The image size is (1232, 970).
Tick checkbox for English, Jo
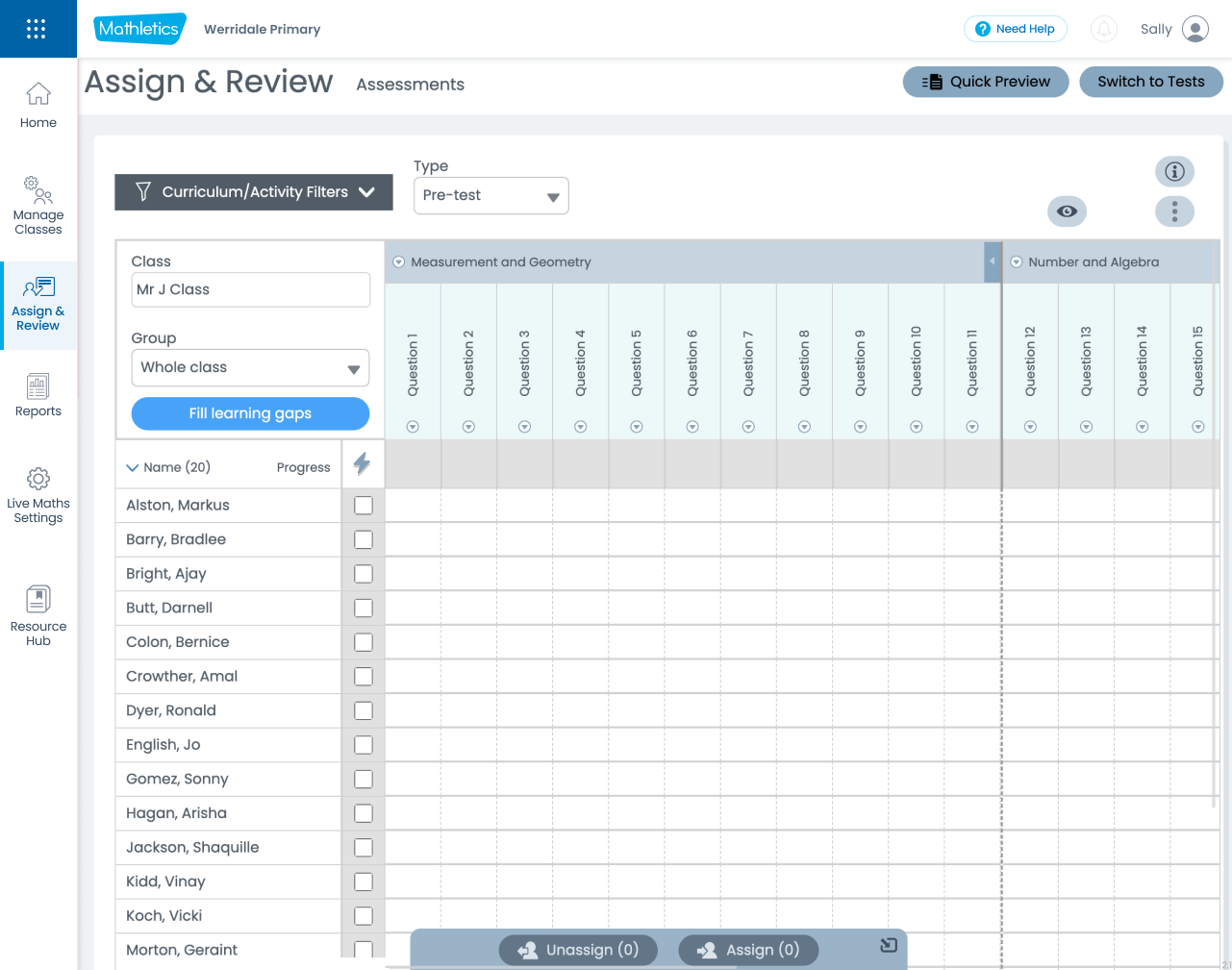pos(364,745)
